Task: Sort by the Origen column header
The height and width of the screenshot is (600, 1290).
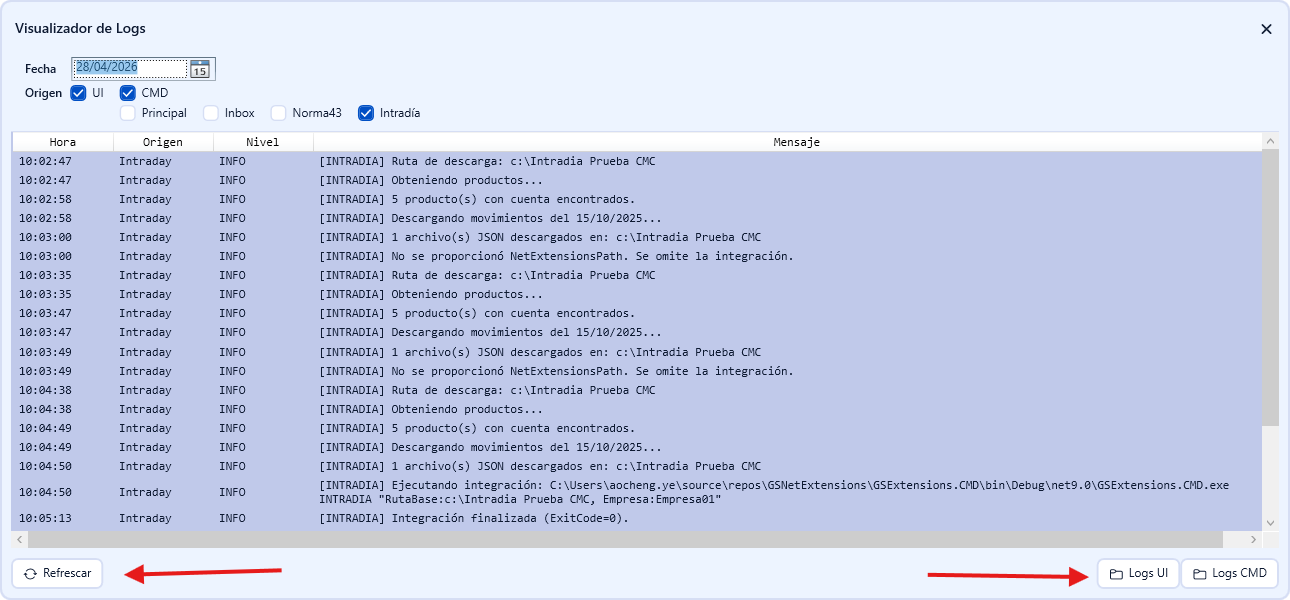Action: coord(163,142)
